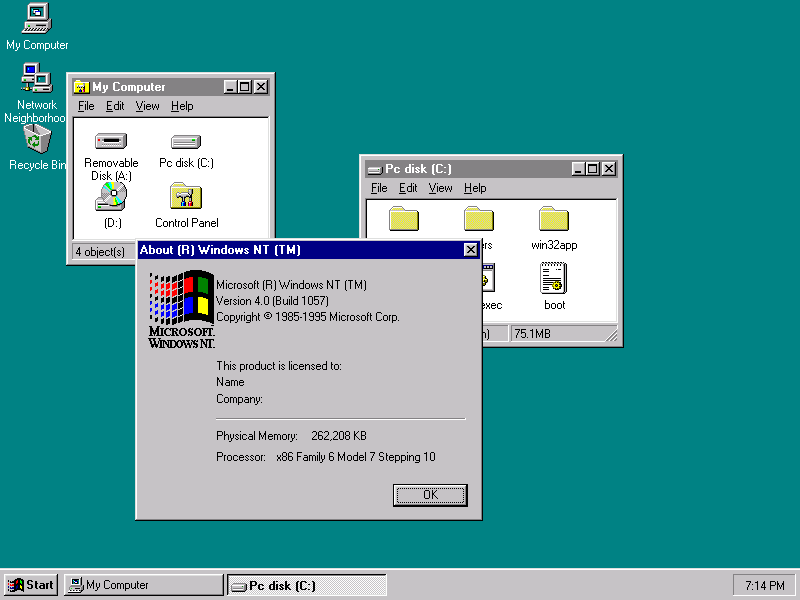
Task: Click the Pc disk (C:) window title bar icon
Action: click(x=375, y=169)
